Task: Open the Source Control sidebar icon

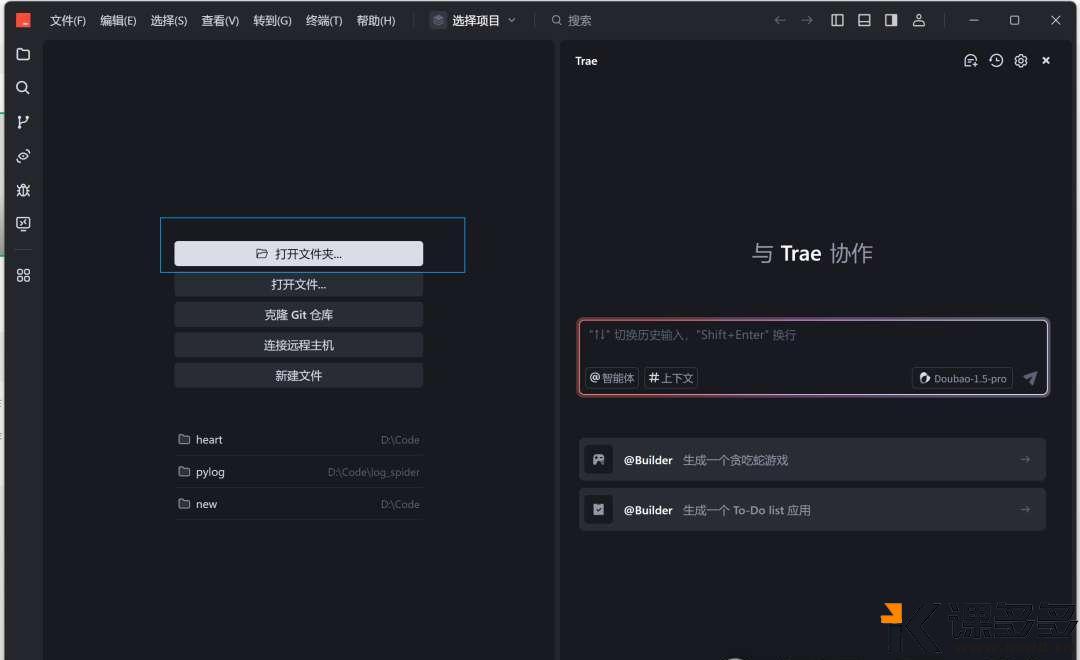Action: pyautogui.click(x=22, y=122)
